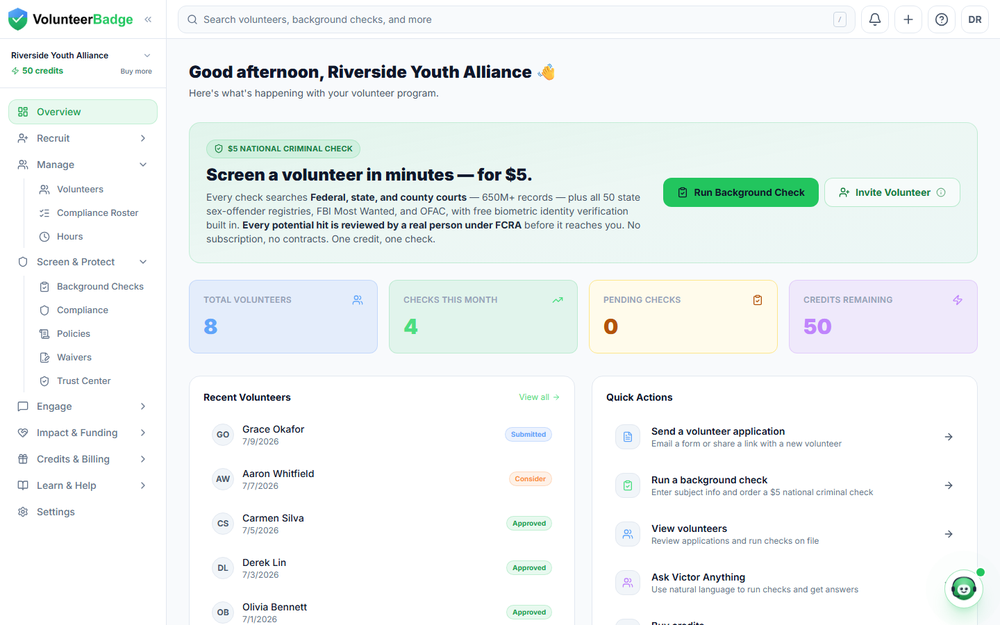
Task: Click the Invite Volunteer button
Action: [892, 192]
